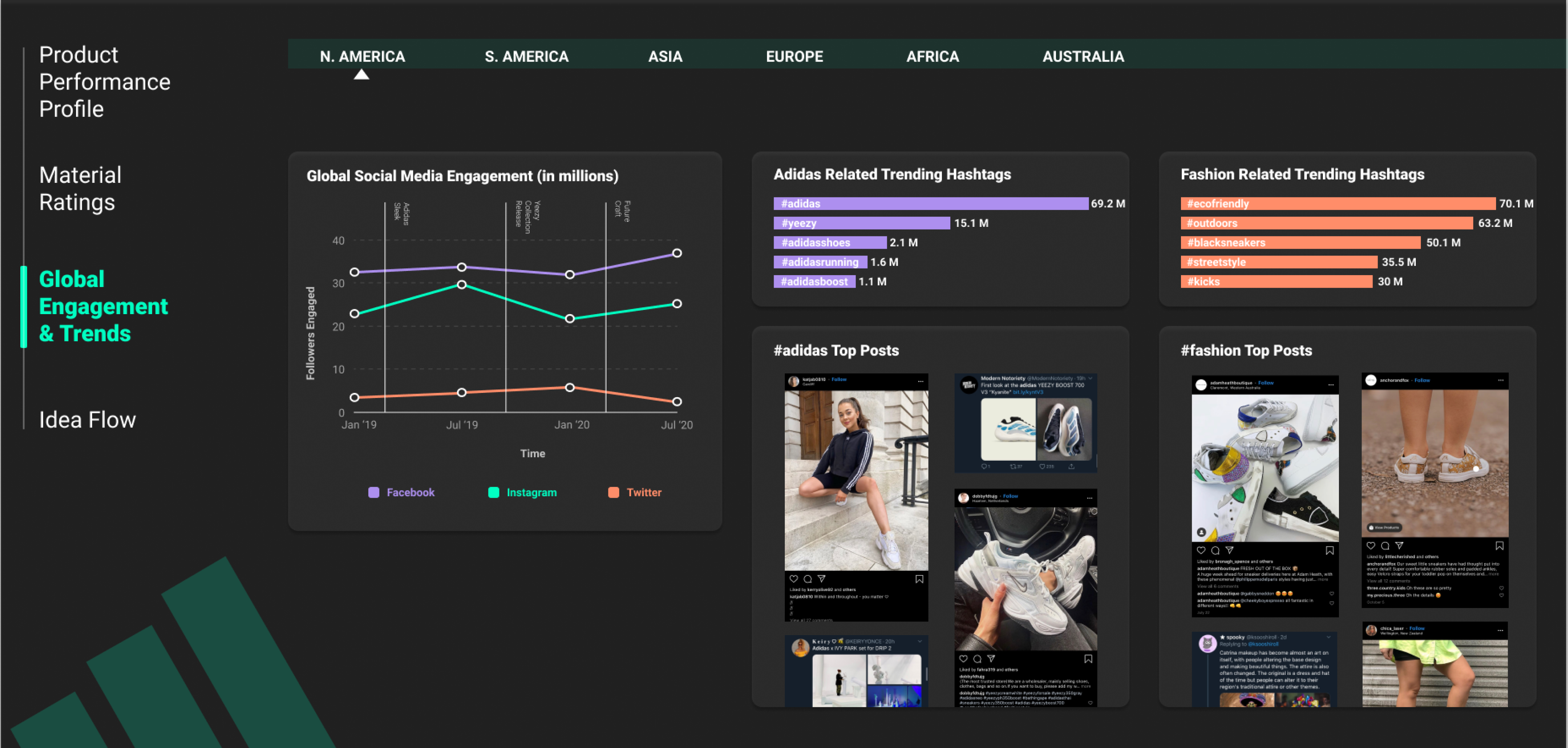Click tagged people icon on adamheathboutique photo
The image size is (1568, 748).
click(x=1202, y=532)
